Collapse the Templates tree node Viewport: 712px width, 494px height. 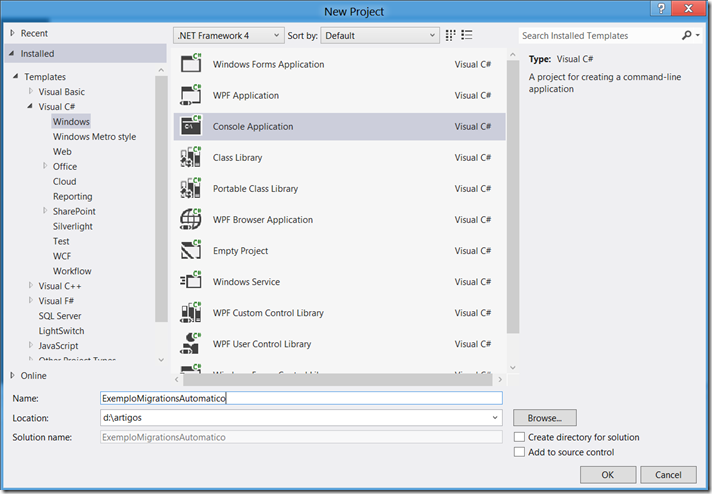(x=15, y=76)
